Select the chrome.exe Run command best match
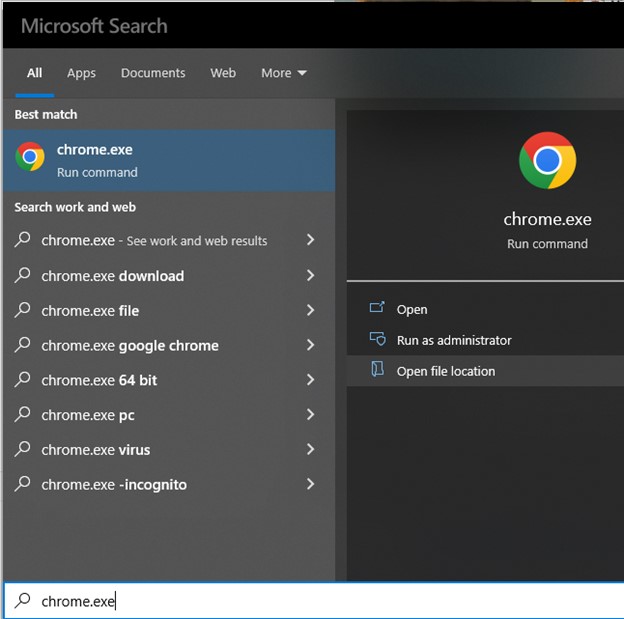The width and height of the screenshot is (624, 619). pyautogui.click(x=169, y=160)
